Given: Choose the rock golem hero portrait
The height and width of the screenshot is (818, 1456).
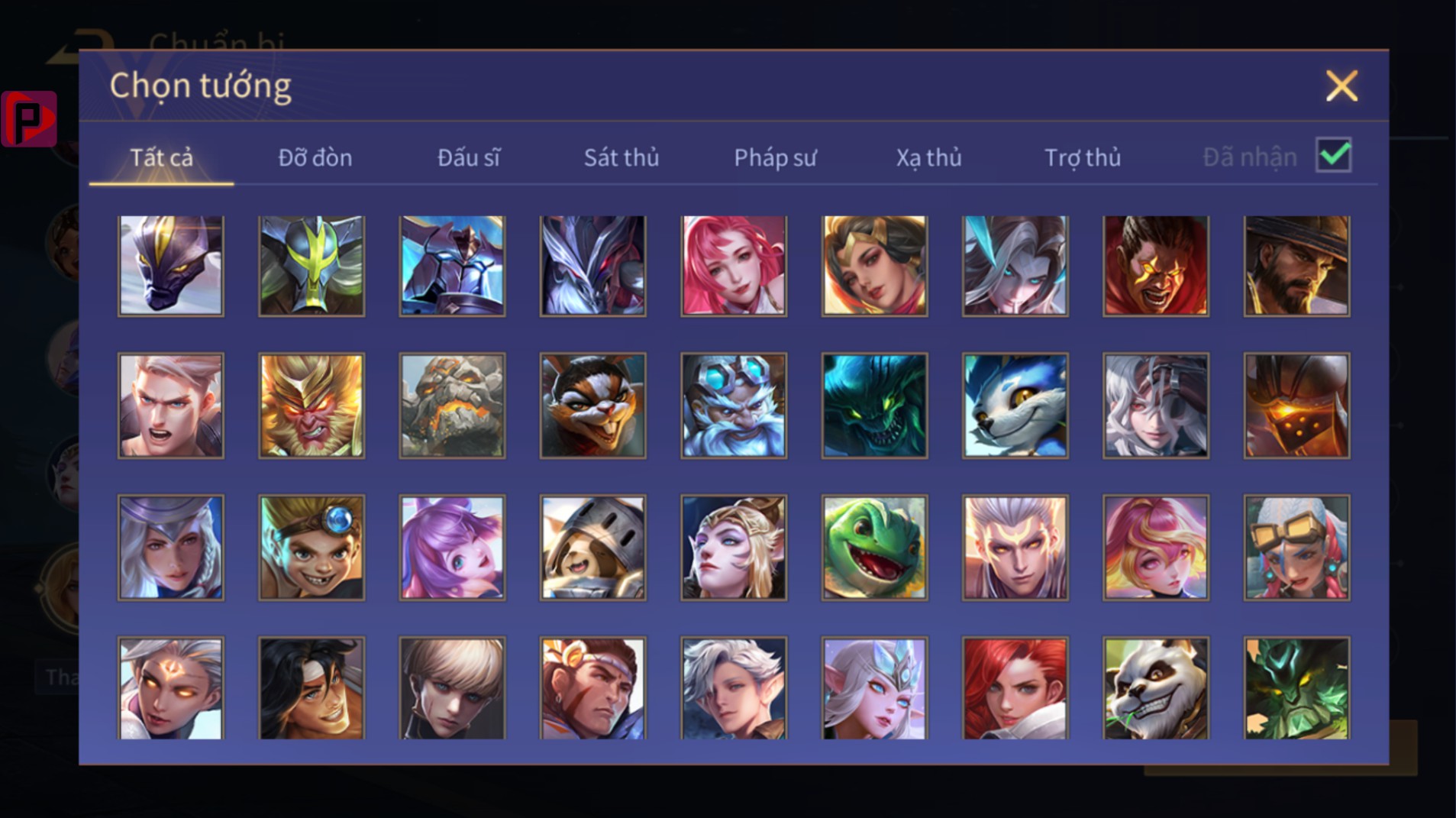Looking at the screenshot, I should 452,406.
